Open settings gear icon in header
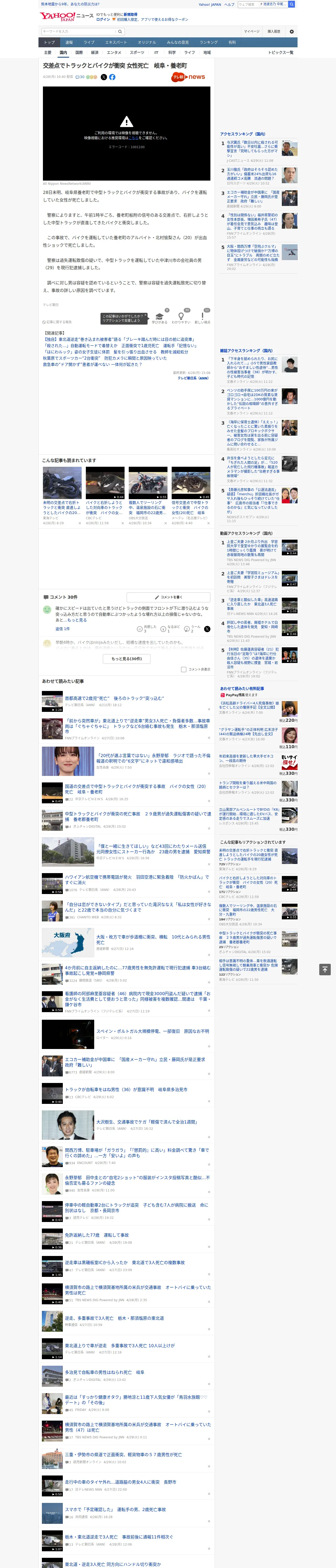Viewport: 336px width, 1568px height. click(x=292, y=32)
